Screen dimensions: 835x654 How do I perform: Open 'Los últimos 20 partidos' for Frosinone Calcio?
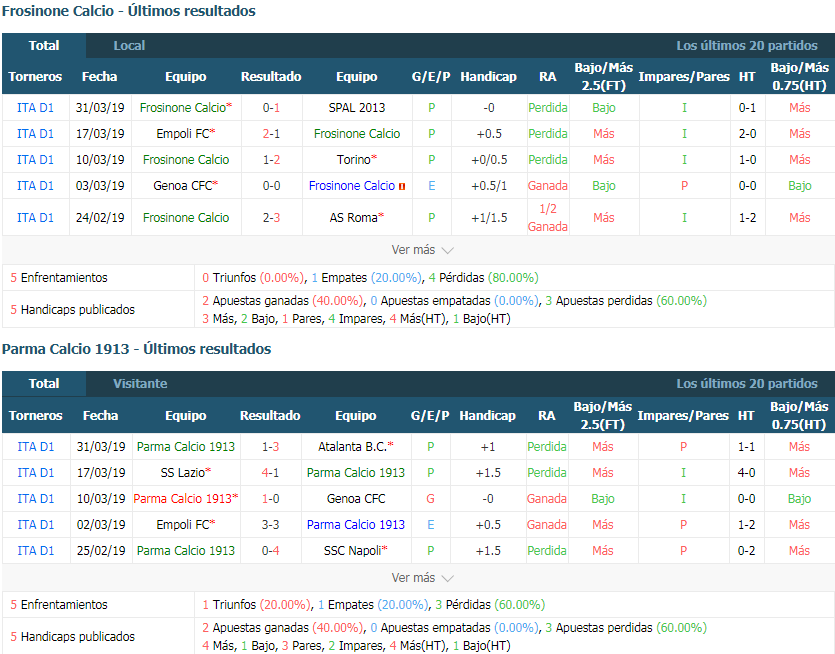747,46
